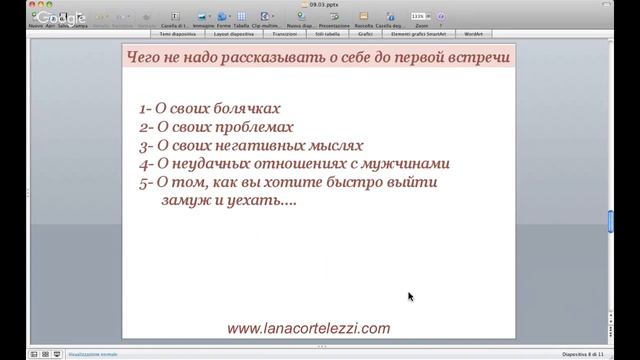
Task: Click the slide title starting 'Чего не надо'
Action: pos(318,57)
